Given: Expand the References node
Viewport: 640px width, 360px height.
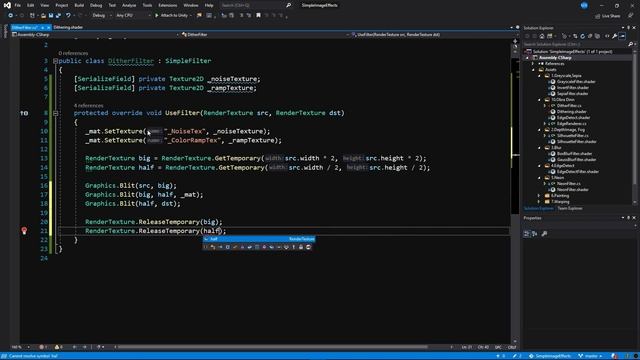Looking at the screenshot, I should coord(533,64).
